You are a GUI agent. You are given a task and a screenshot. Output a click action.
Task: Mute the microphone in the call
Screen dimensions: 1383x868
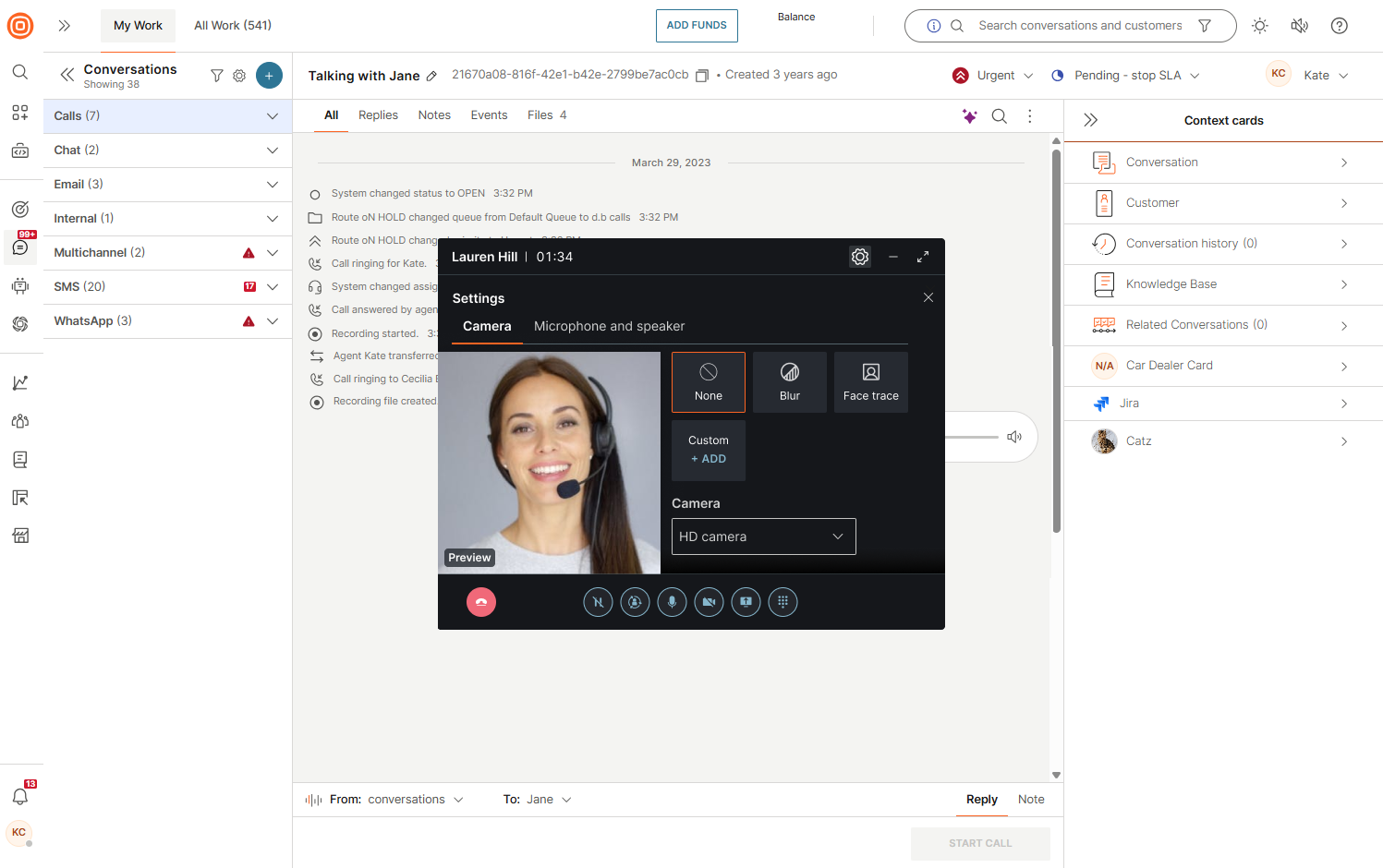[x=672, y=601]
